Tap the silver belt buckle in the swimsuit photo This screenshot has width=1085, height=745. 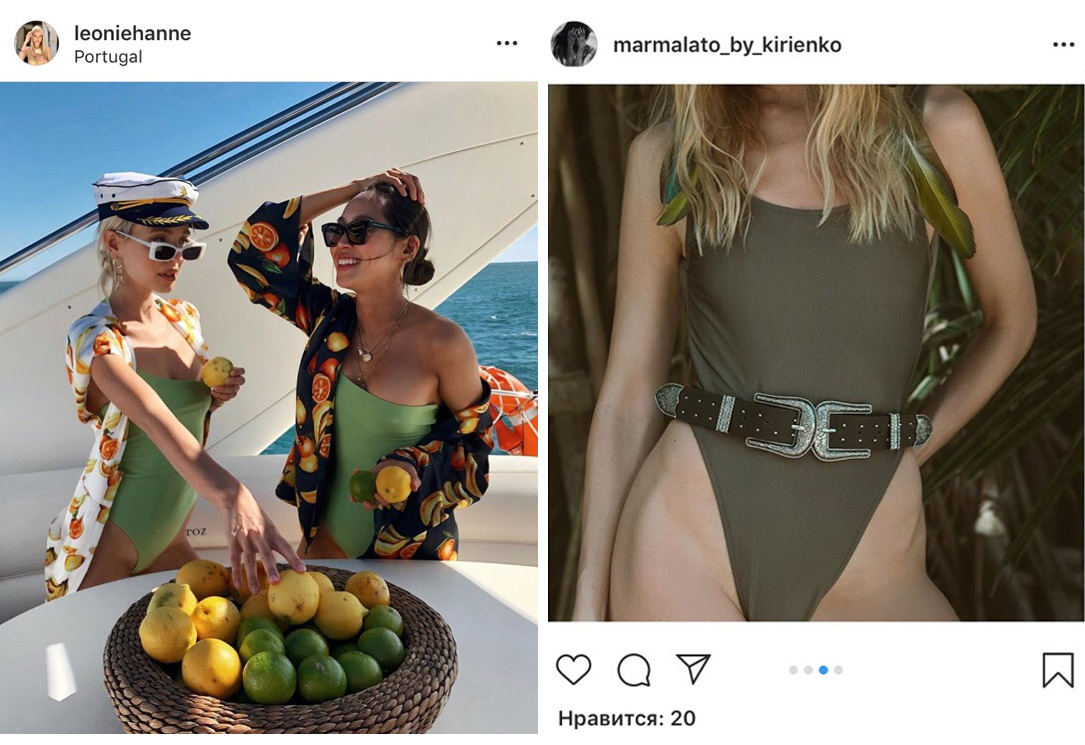(x=808, y=425)
